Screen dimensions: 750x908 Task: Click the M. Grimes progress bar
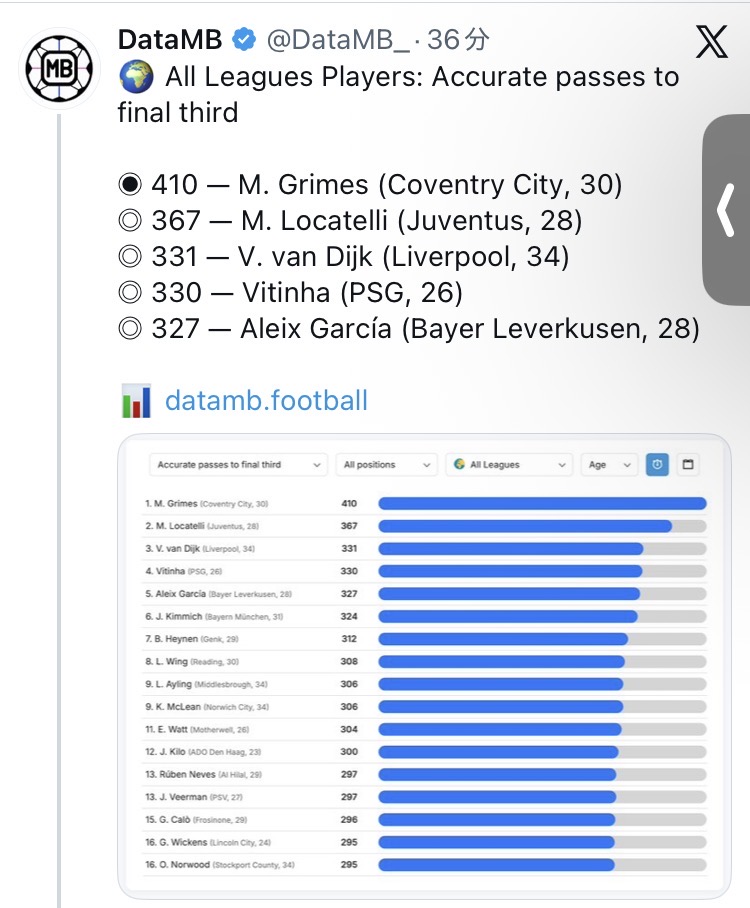click(x=541, y=504)
